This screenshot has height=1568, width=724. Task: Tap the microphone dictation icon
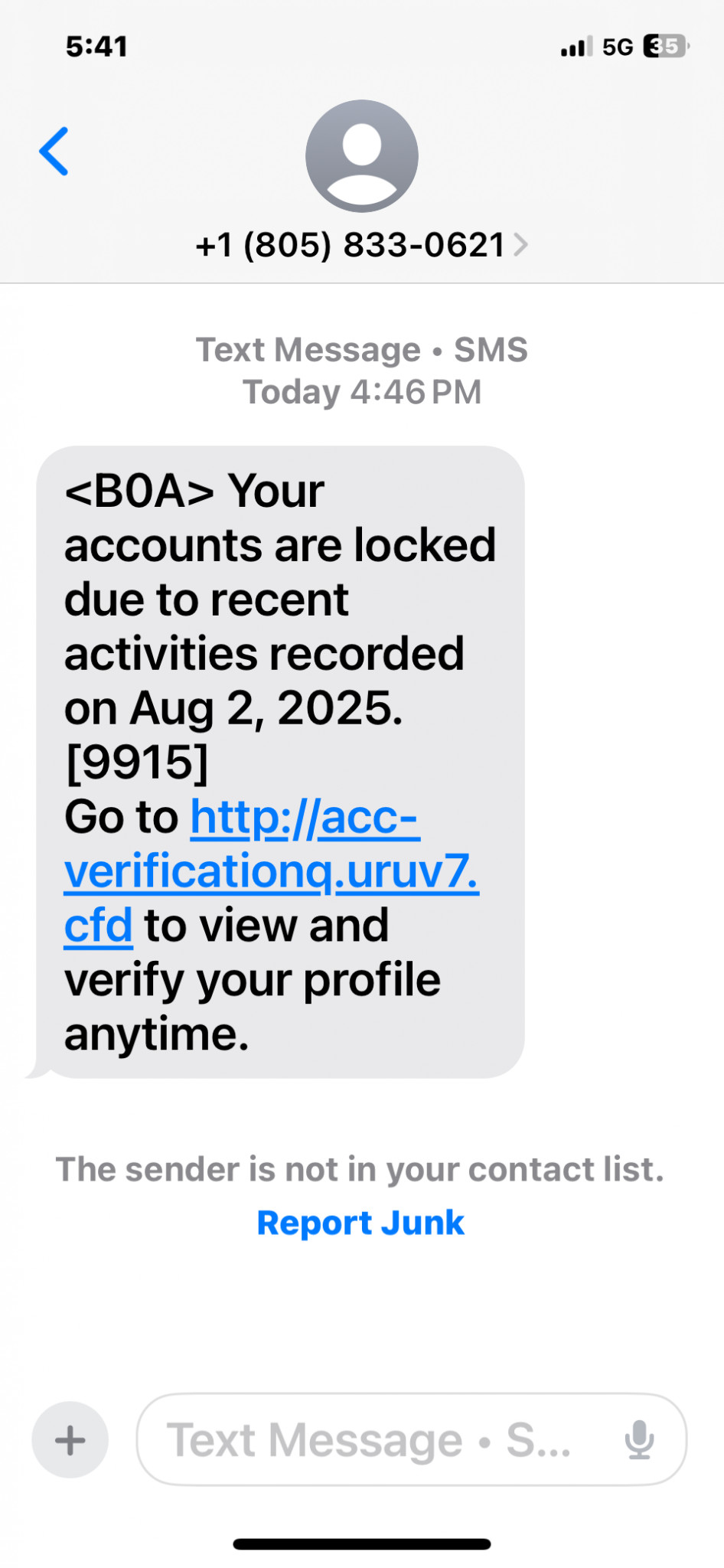(639, 1440)
